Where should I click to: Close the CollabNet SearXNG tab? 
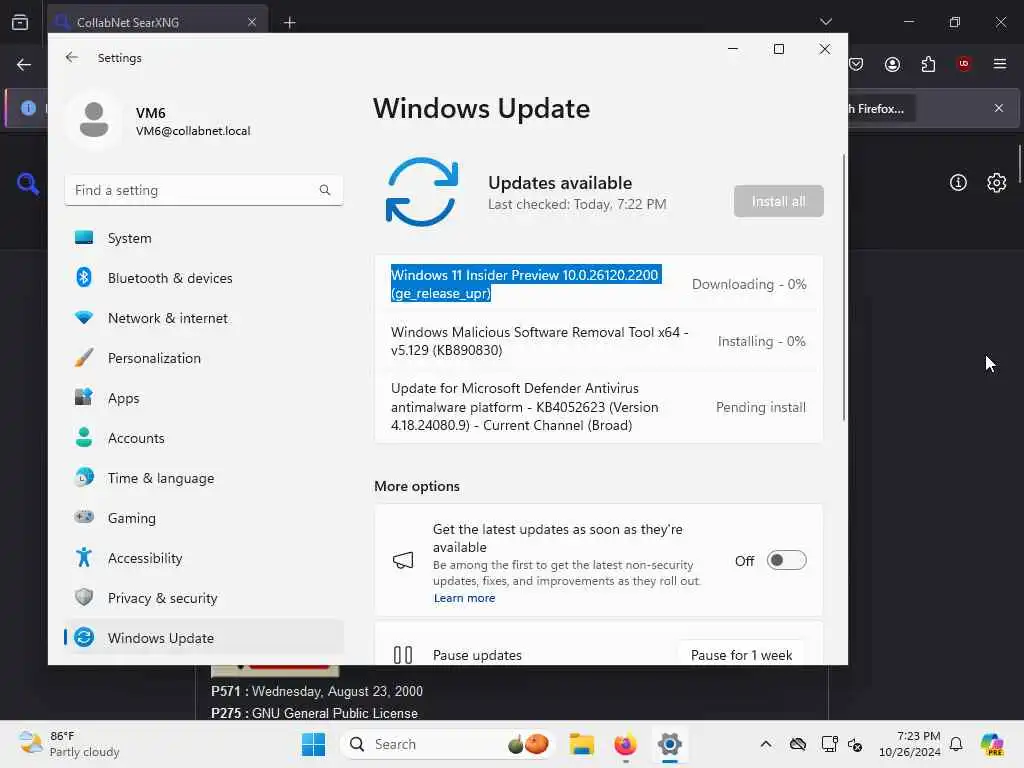(x=252, y=22)
